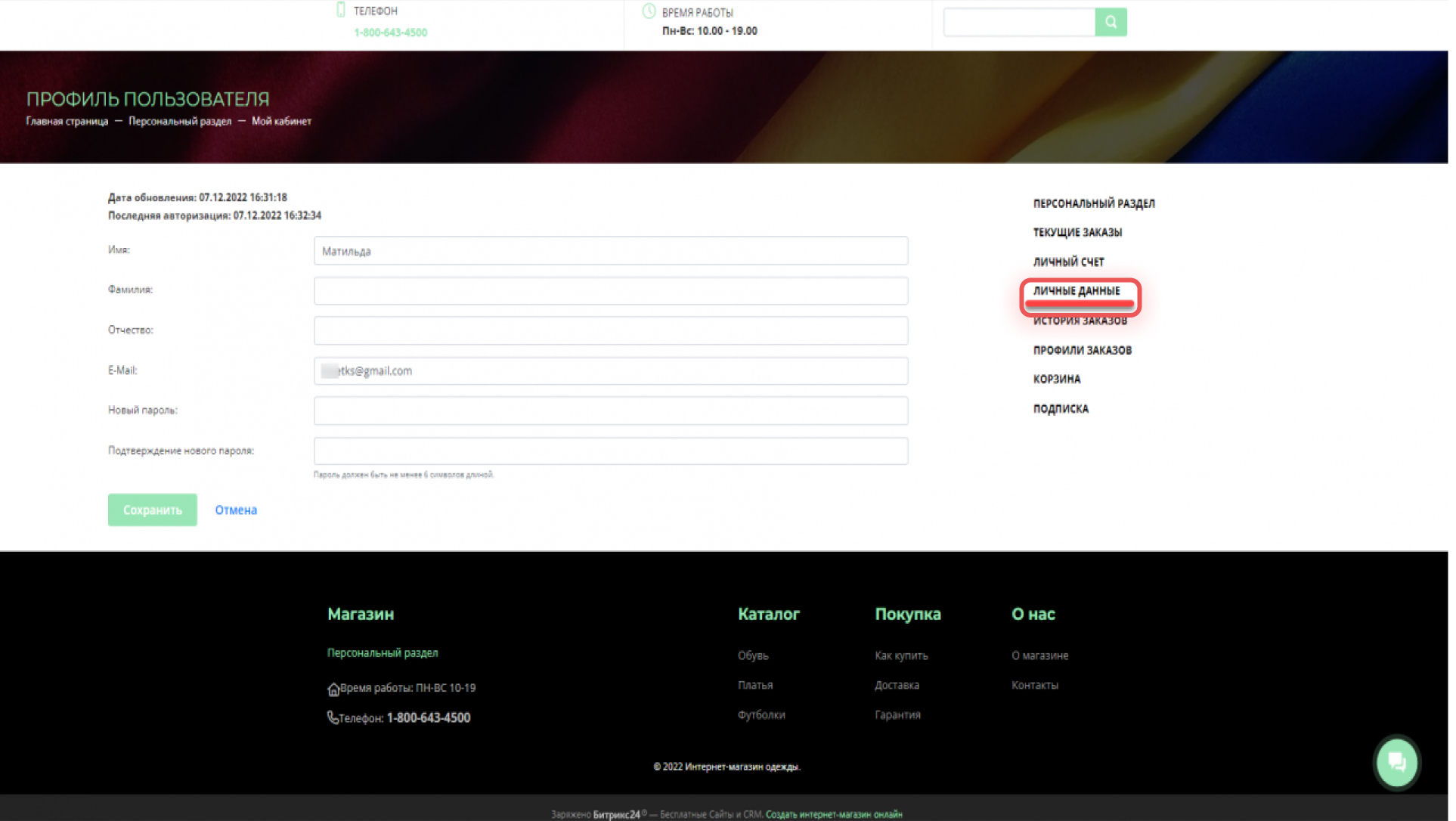Click the Отмена link
1456x821 pixels.
[237, 510]
